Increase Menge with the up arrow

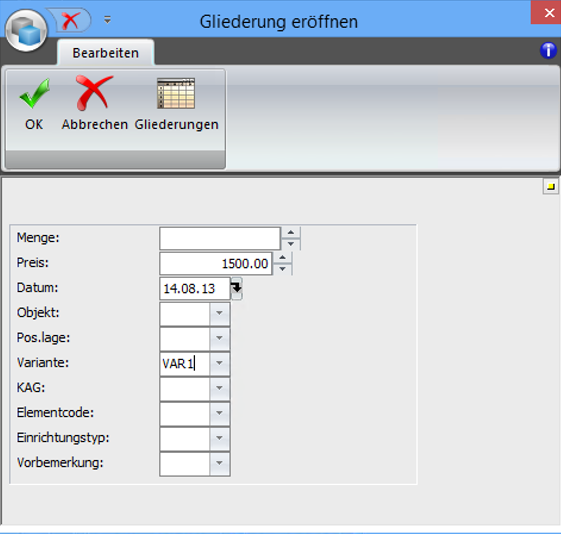[291, 232]
